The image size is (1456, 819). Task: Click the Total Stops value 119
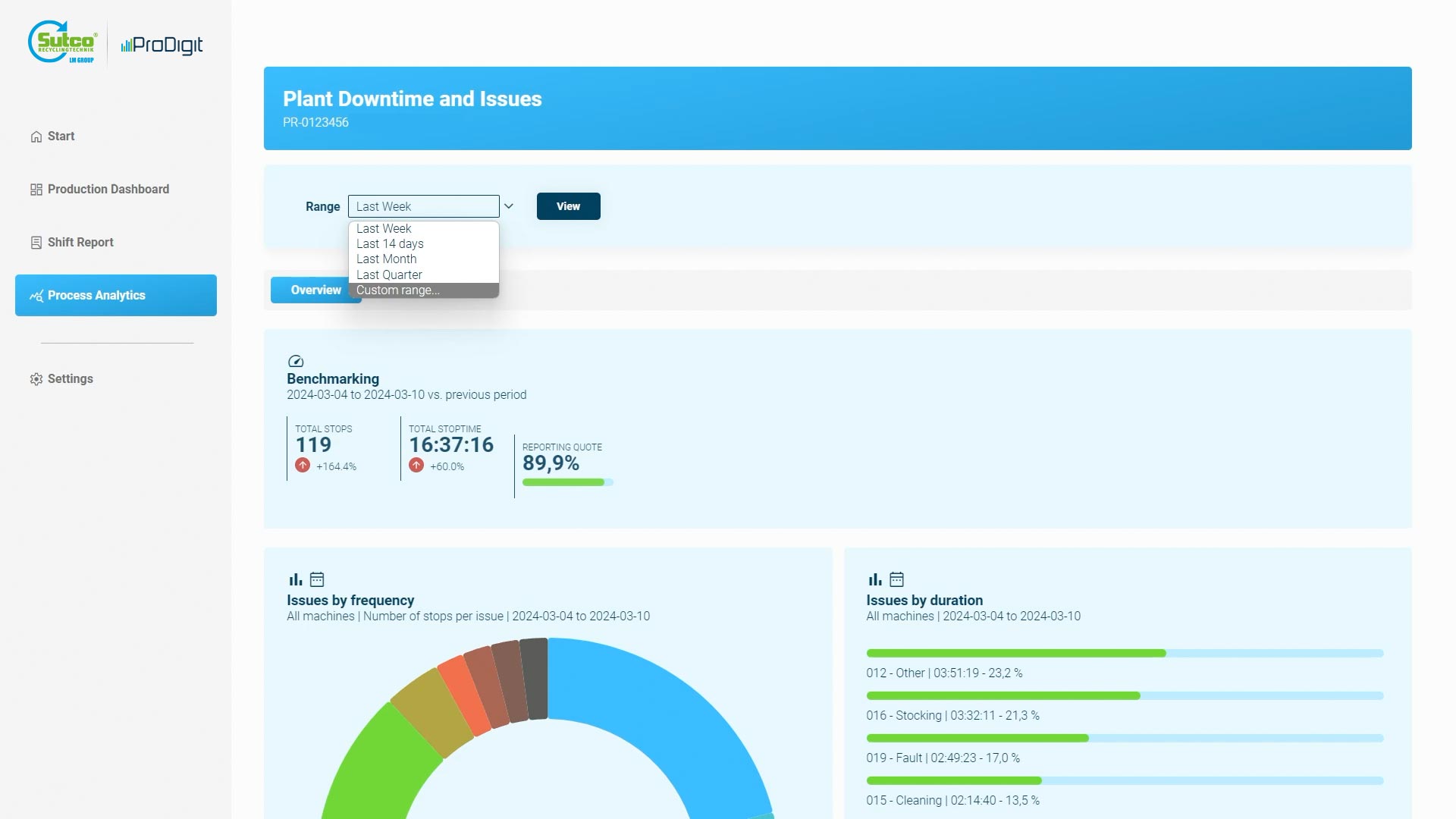point(313,445)
